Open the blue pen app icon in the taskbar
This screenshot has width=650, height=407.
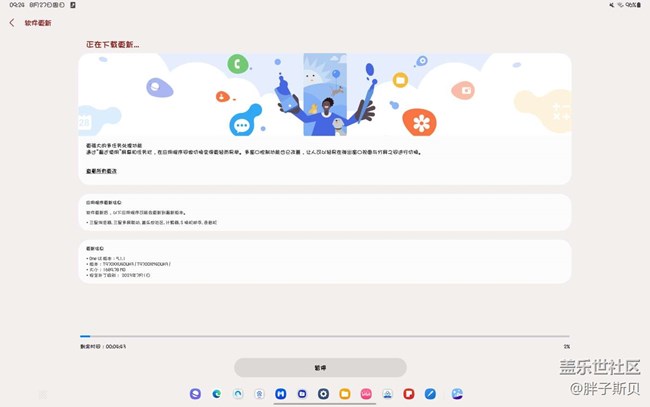pos(429,394)
